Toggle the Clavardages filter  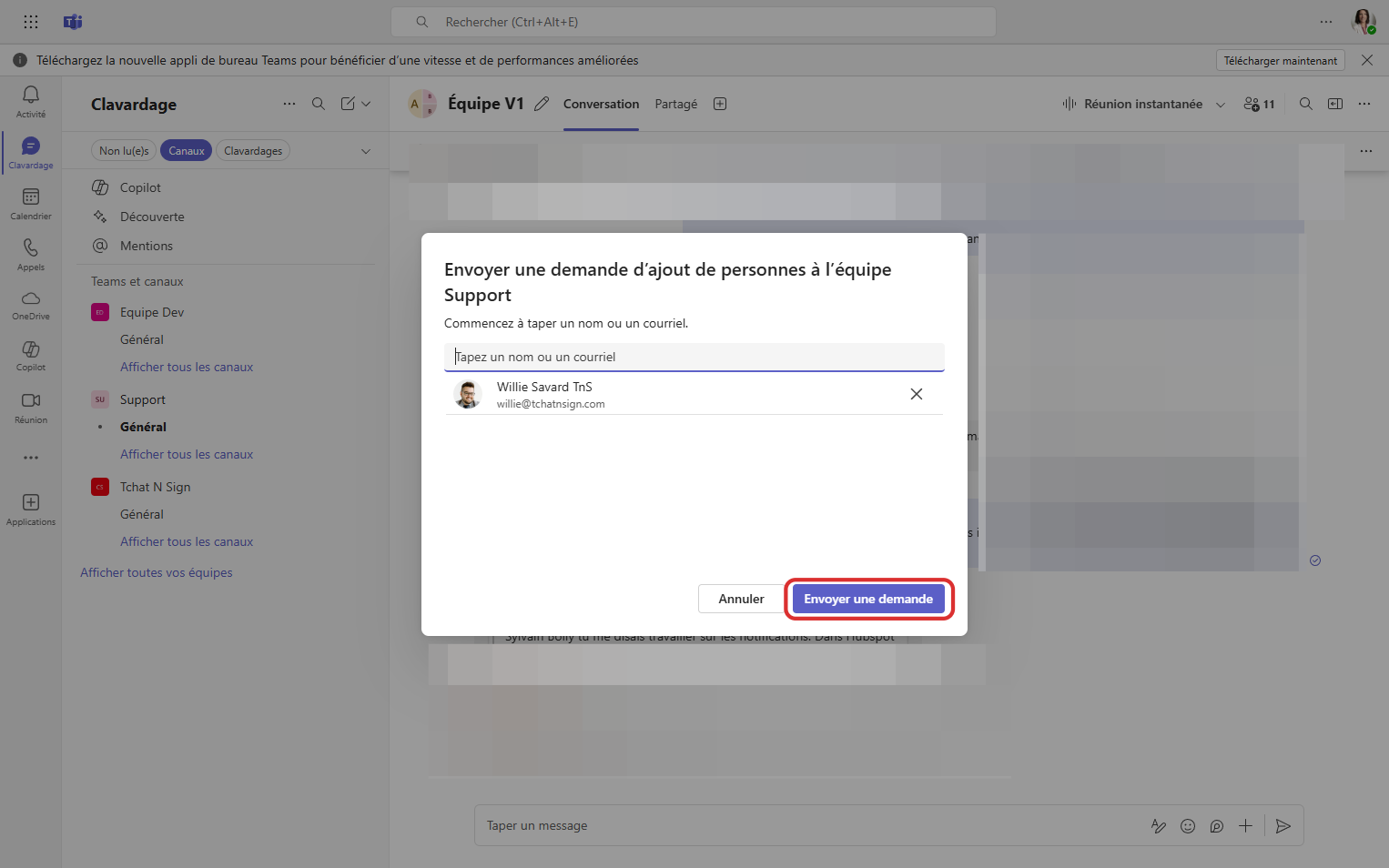click(x=253, y=151)
